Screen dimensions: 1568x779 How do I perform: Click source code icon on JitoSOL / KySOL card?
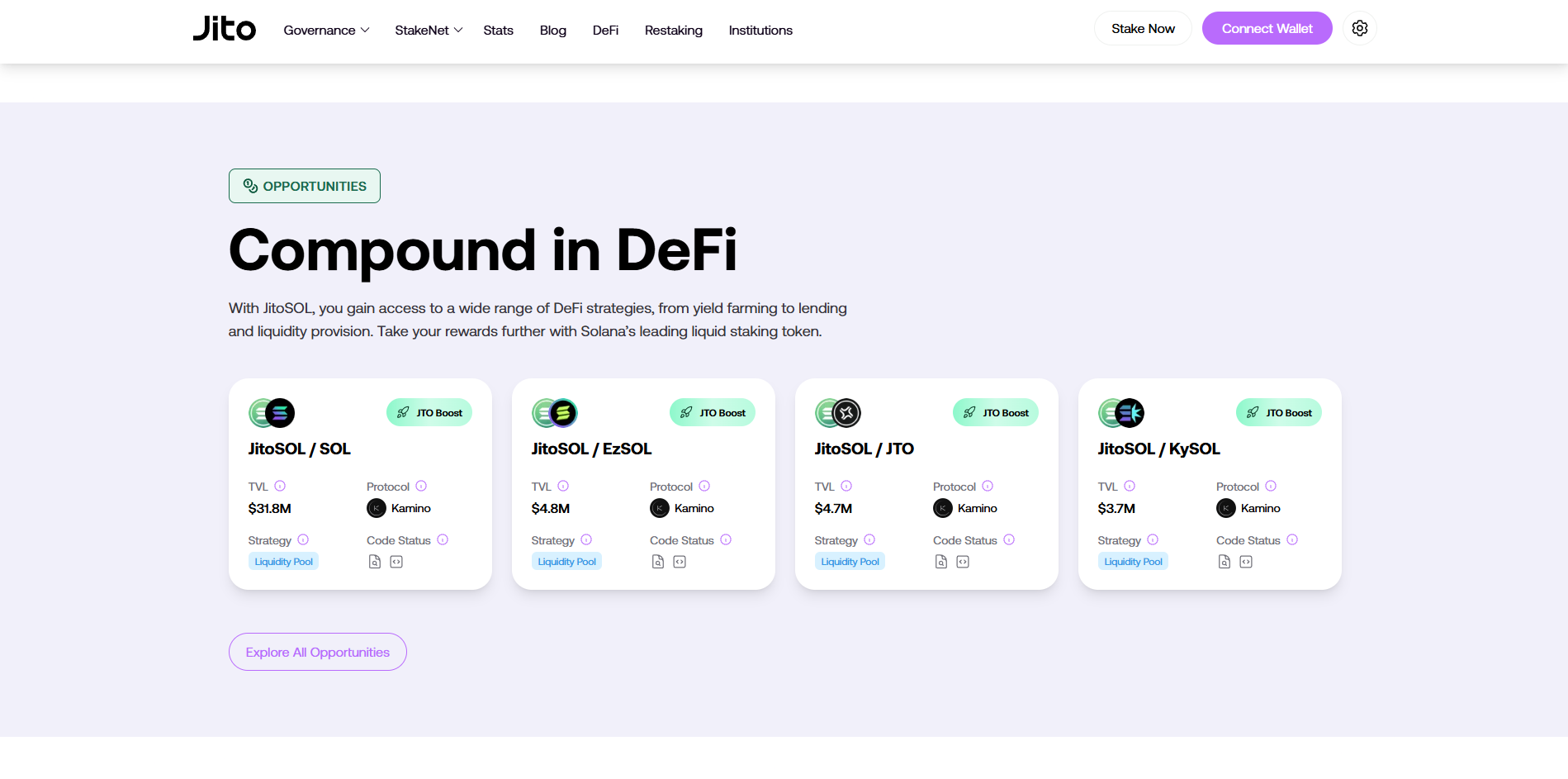[x=1246, y=562]
